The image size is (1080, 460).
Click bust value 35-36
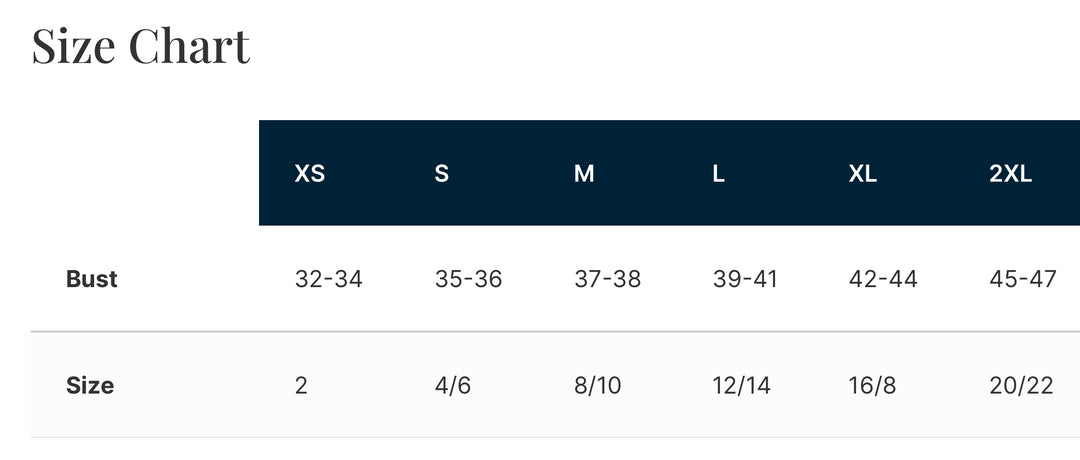click(468, 279)
